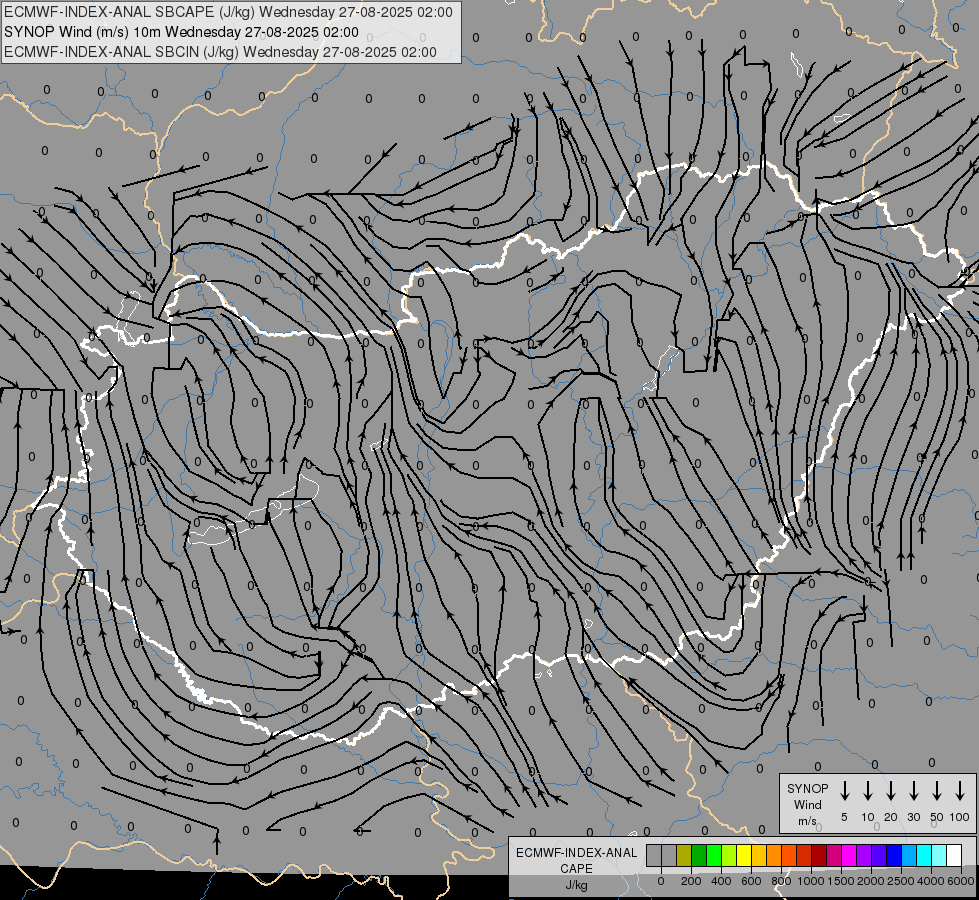Click the 2500 tick label under CAPE colorbar

[900, 881]
